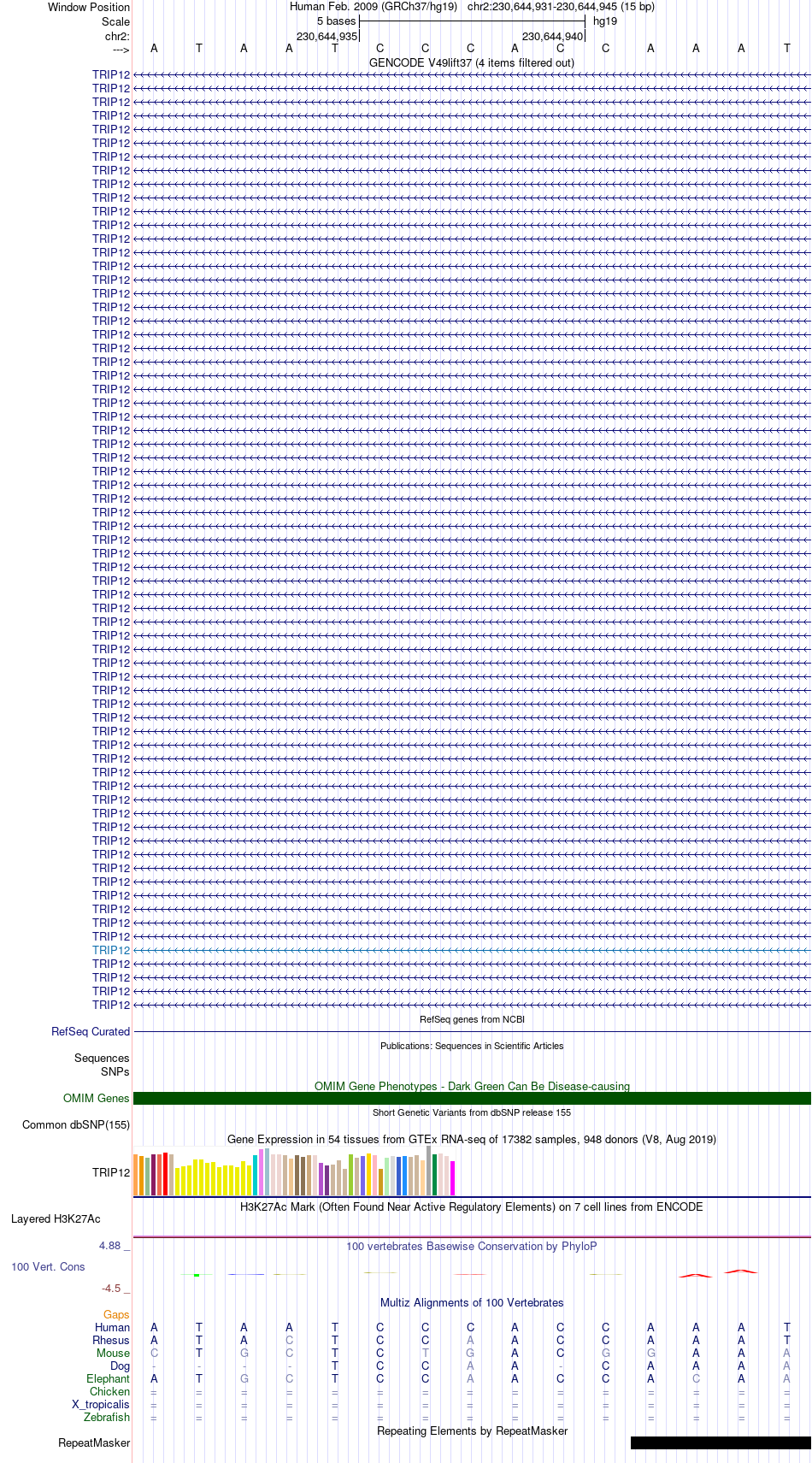
Task: Click the '5 bases' scale bar text
Action: (x=336, y=21)
